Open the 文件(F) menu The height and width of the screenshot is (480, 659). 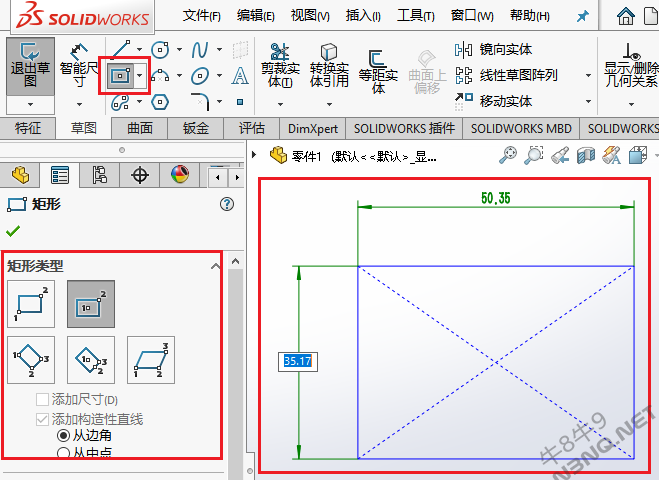pyautogui.click(x=202, y=16)
